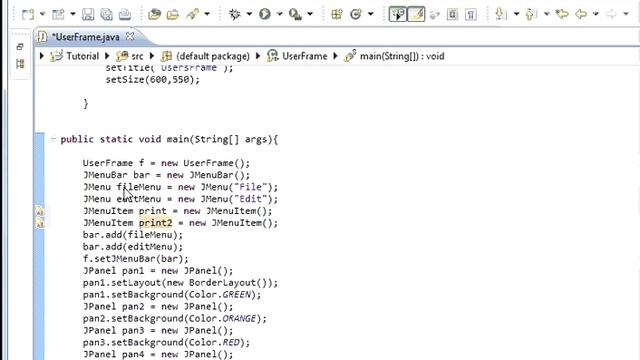This screenshot has height=360, width=640.
Task: Click the New file wizard icon
Action: tap(28, 14)
